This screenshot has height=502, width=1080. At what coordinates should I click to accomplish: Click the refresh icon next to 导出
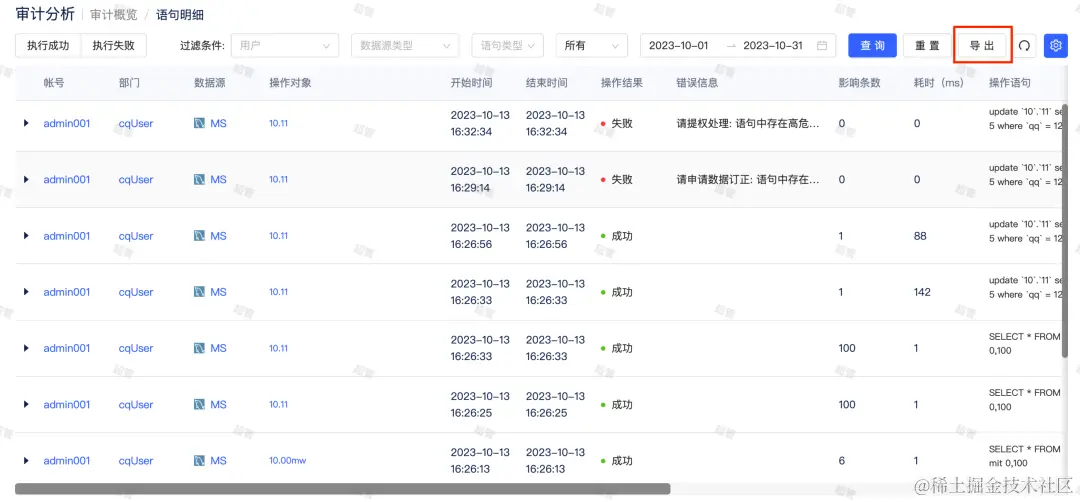tap(1024, 46)
